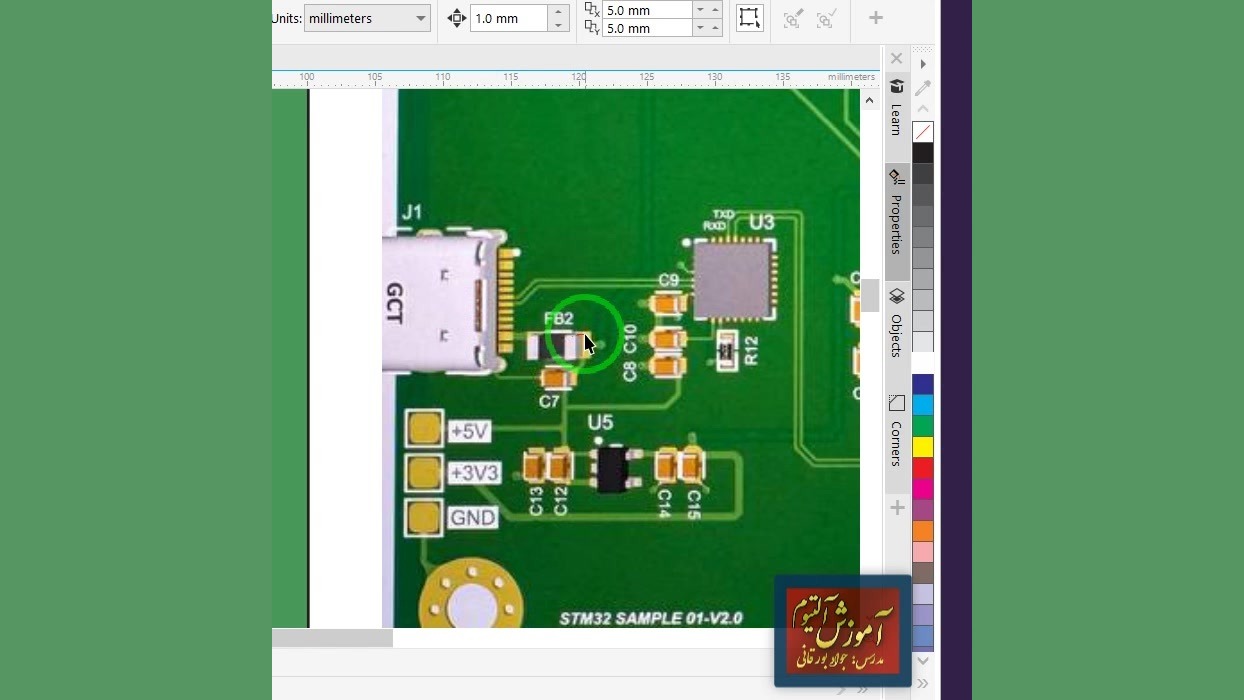Expand the color palette with the double chevron

[923, 684]
